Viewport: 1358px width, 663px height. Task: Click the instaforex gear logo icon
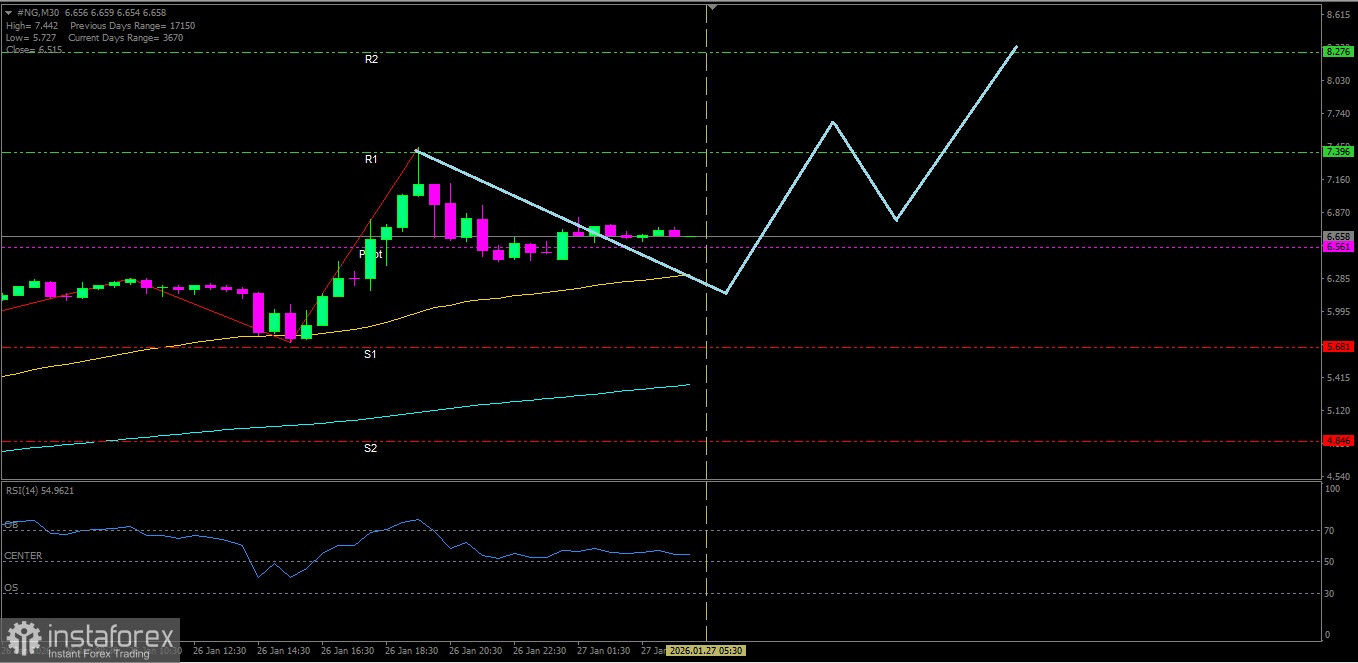[22, 639]
